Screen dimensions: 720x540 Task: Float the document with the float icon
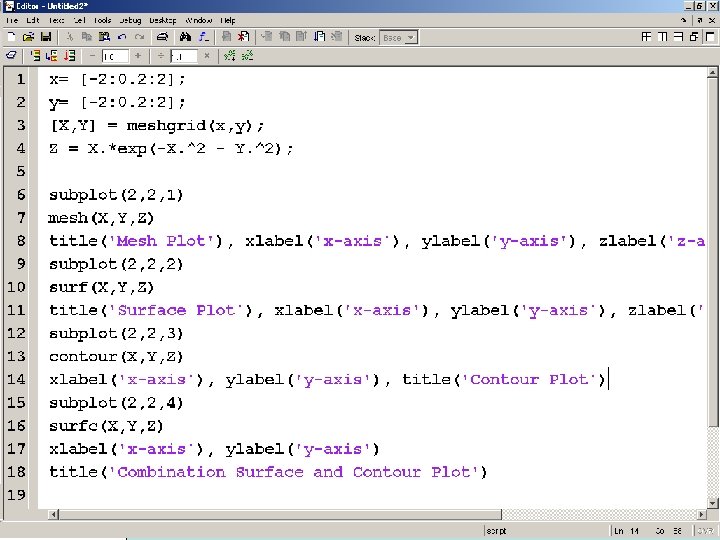click(x=694, y=37)
